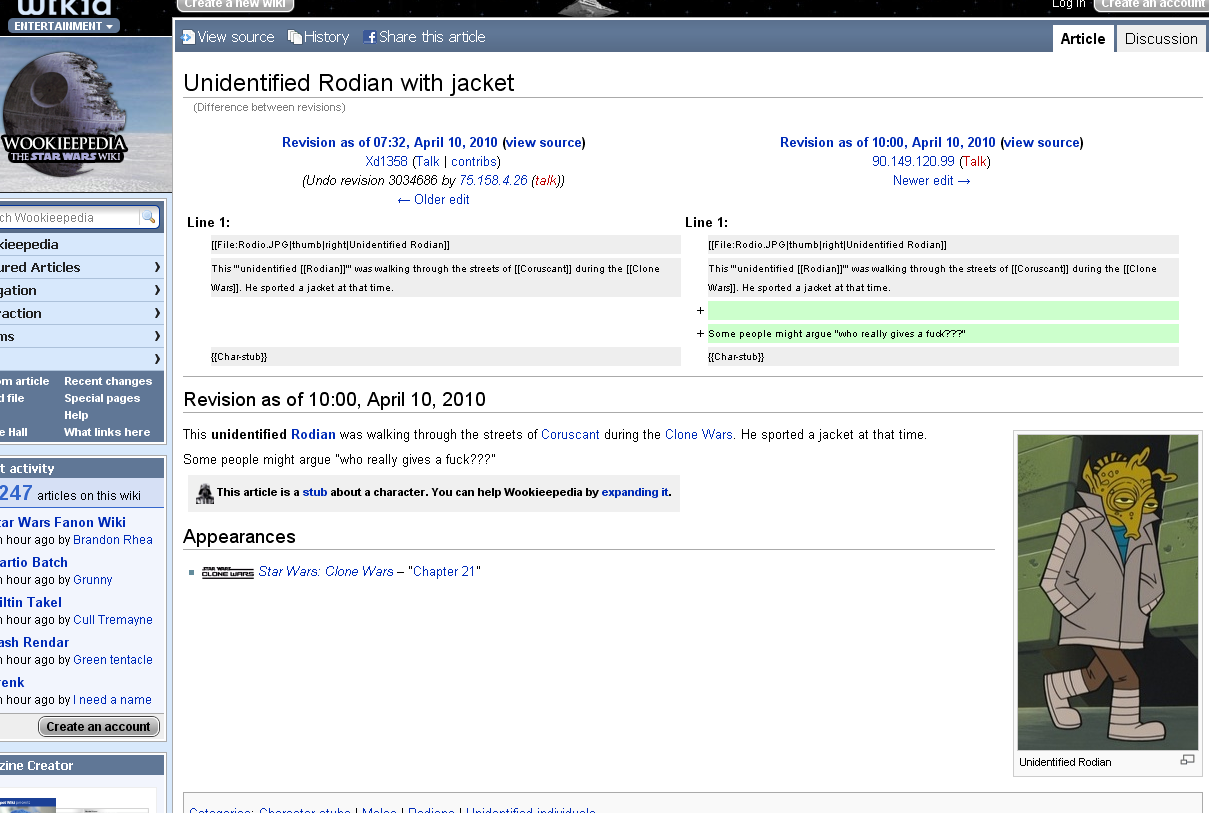Click the View source icon

[188, 37]
